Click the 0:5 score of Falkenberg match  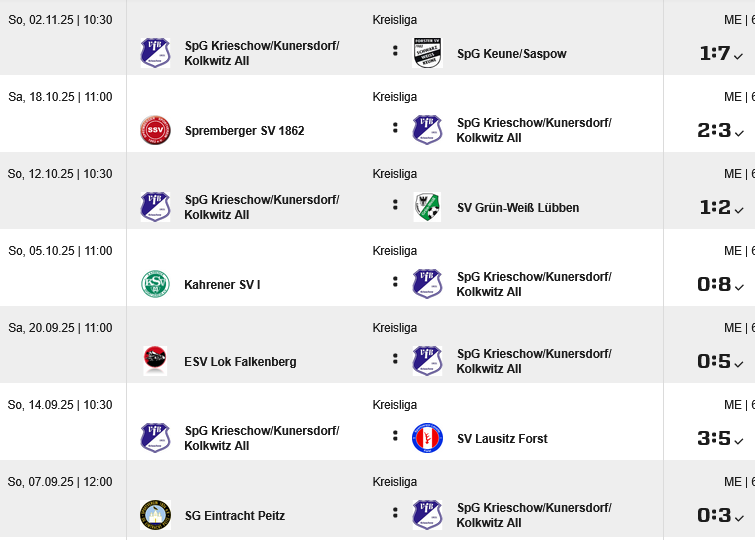tap(714, 361)
